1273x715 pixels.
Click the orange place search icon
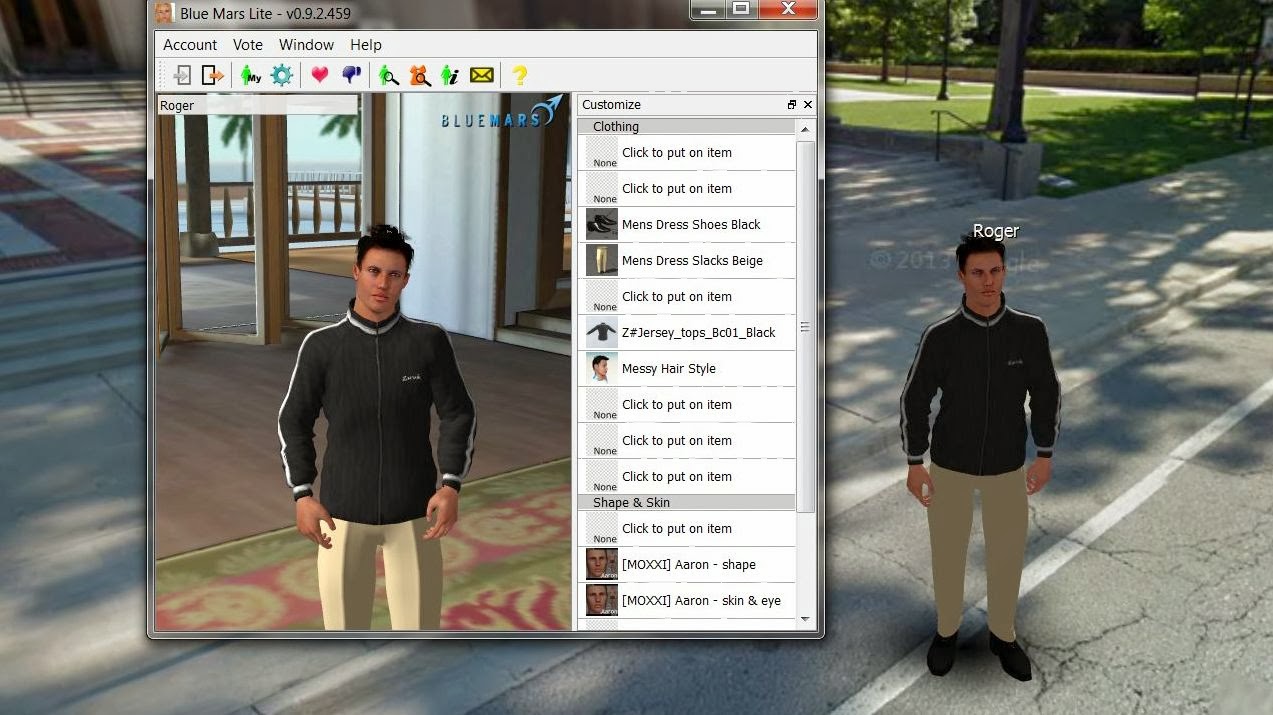(420, 75)
